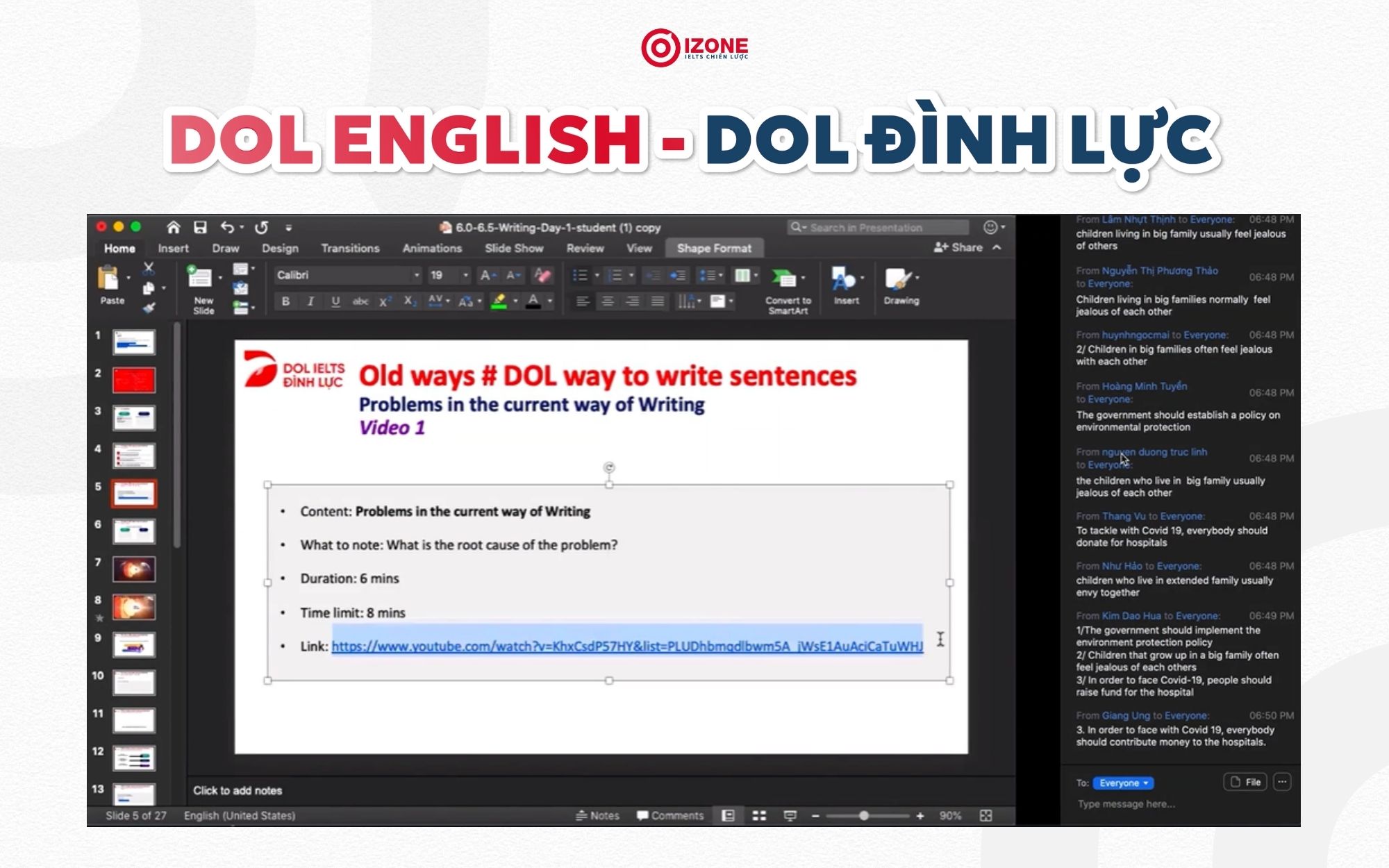Open the Draw tab

point(225,248)
